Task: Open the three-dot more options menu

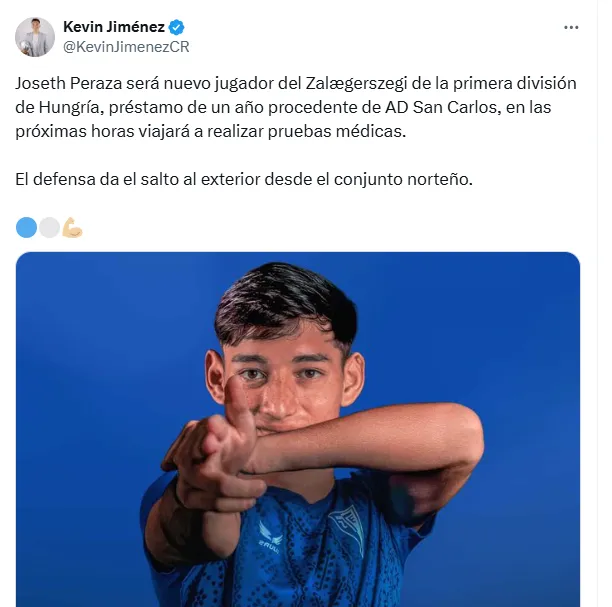Action: (571, 27)
